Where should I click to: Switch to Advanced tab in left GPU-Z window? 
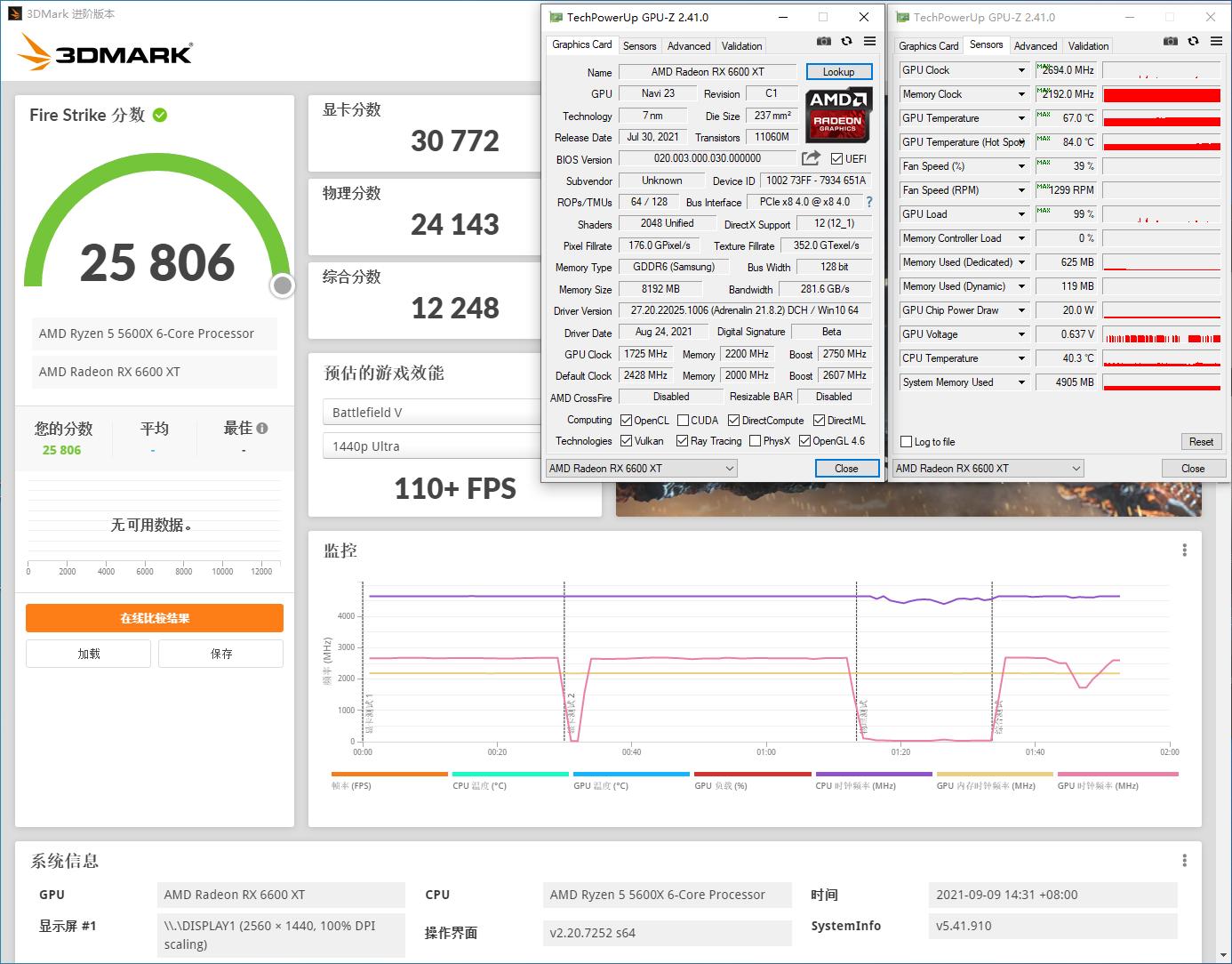[689, 46]
